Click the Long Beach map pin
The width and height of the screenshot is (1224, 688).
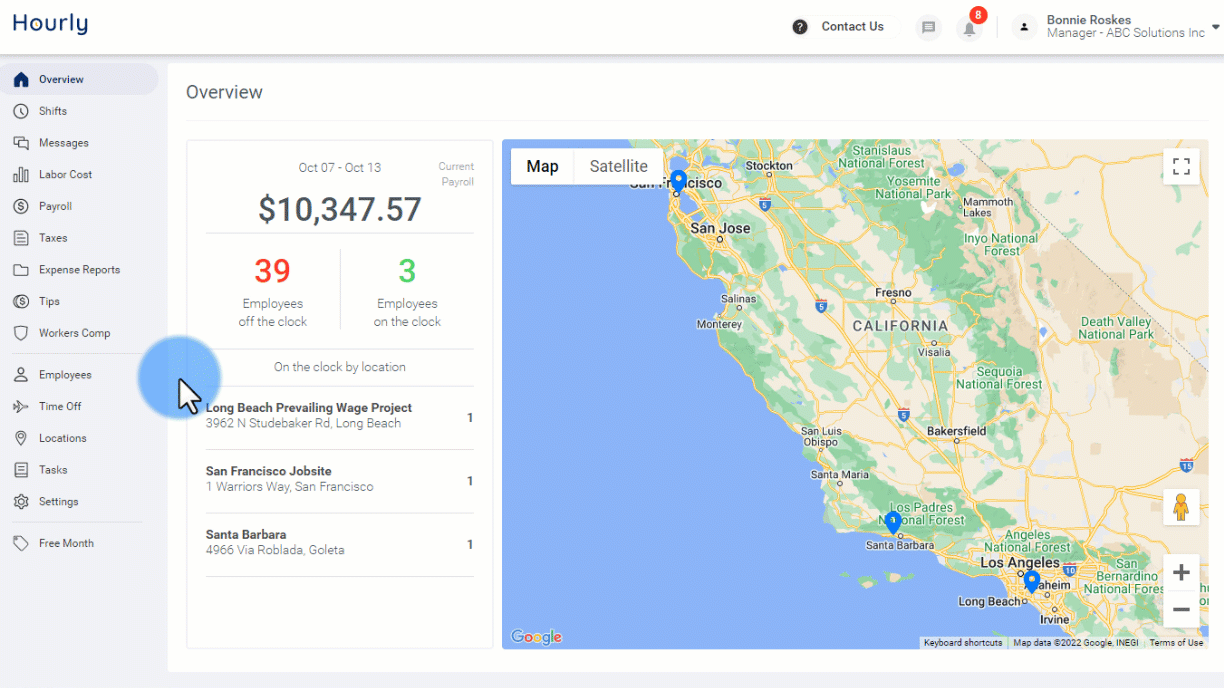[x=1031, y=581]
